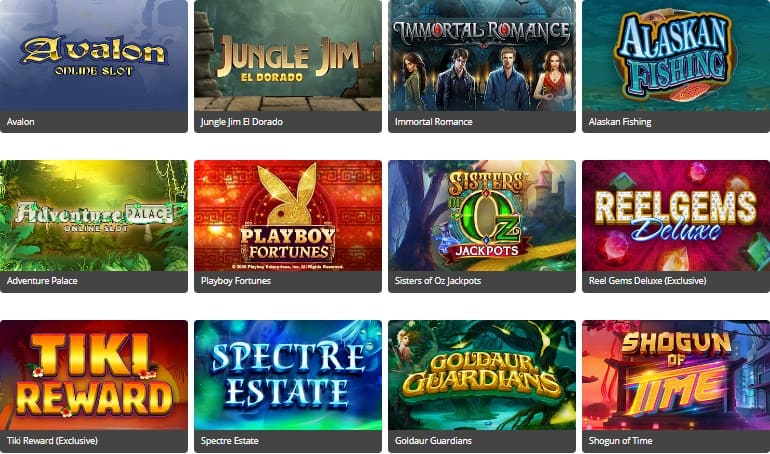Screen dimensions: 770x454
Task: Click the Immortal Romance text label
Action: pyautogui.click(x=434, y=122)
